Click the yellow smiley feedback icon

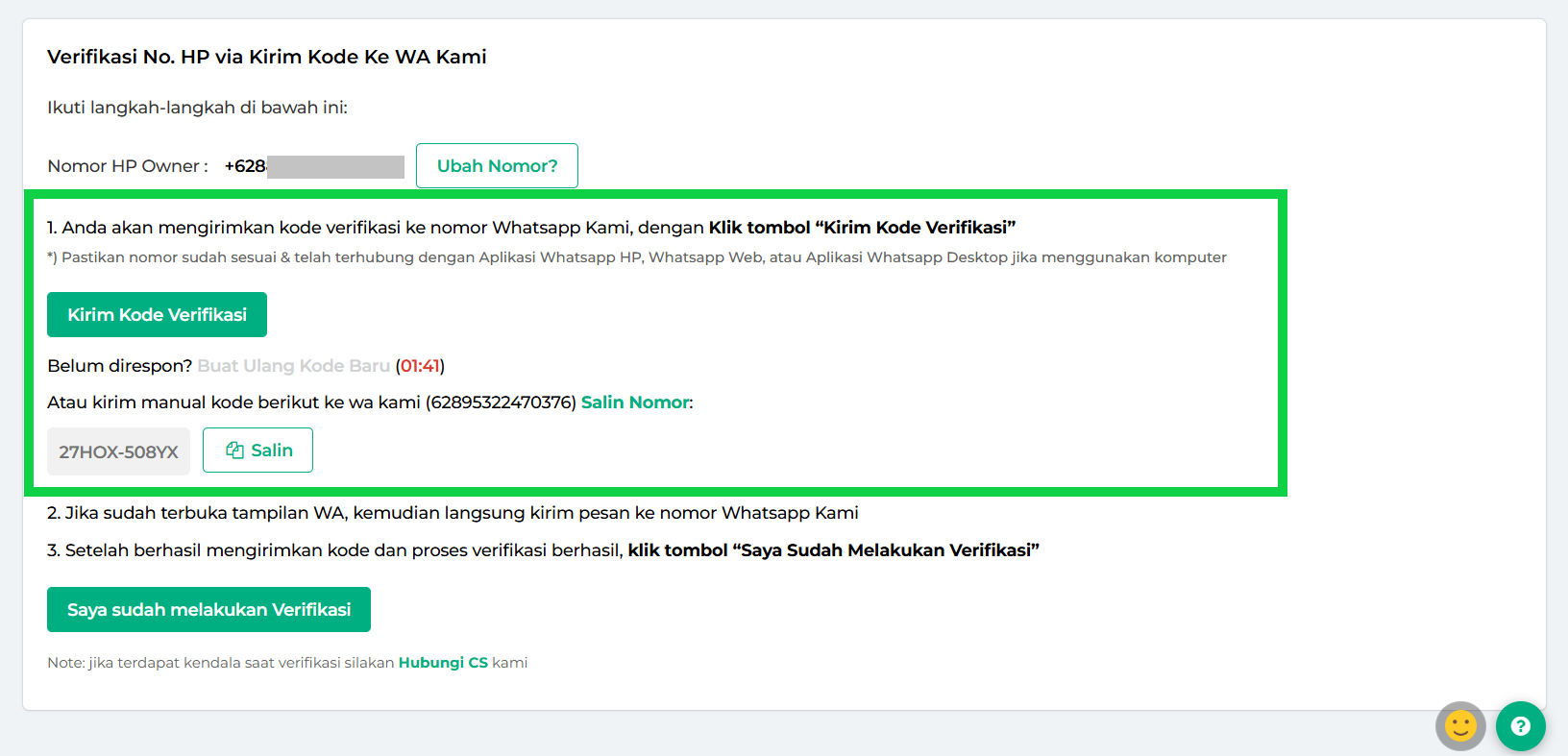(1460, 726)
